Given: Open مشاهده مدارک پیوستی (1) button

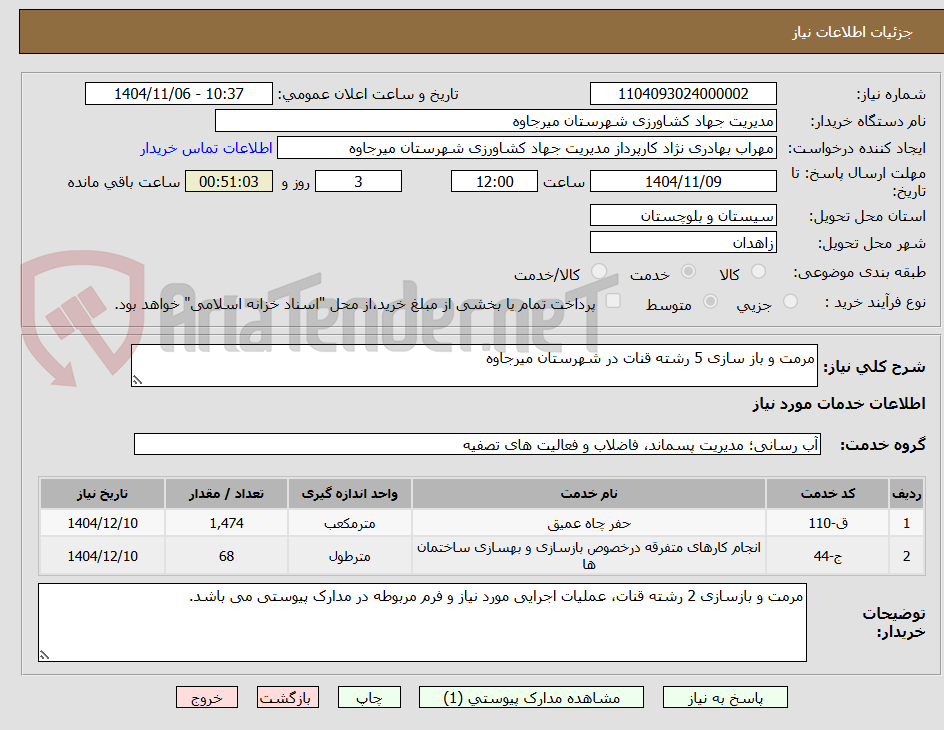Looking at the screenshot, I should pos(531,698).
